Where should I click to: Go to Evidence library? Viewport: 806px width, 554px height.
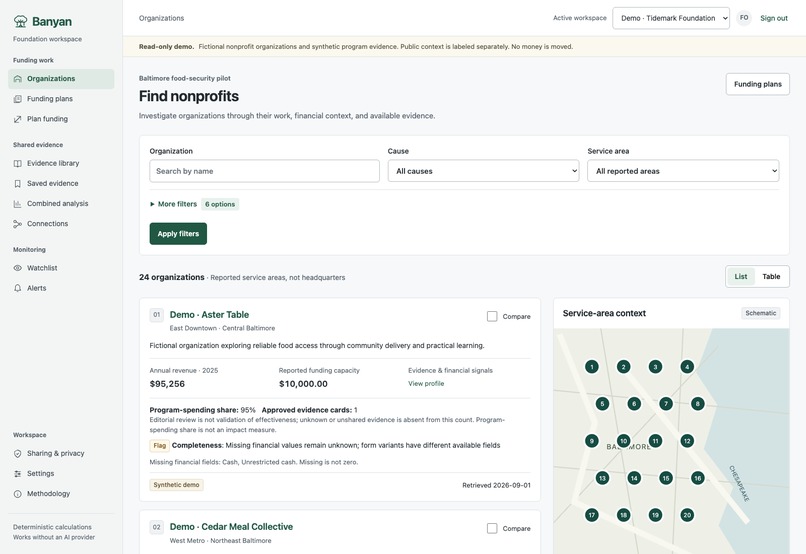point(61,163)
